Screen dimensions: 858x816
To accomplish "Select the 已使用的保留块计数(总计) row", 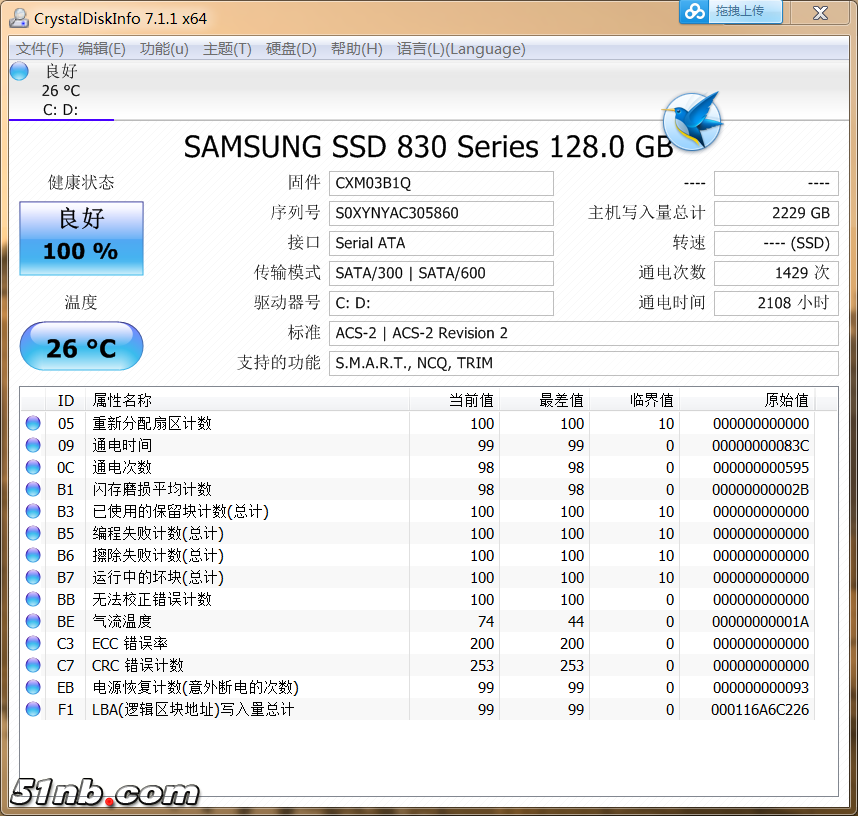I will [x=418, y=511].
